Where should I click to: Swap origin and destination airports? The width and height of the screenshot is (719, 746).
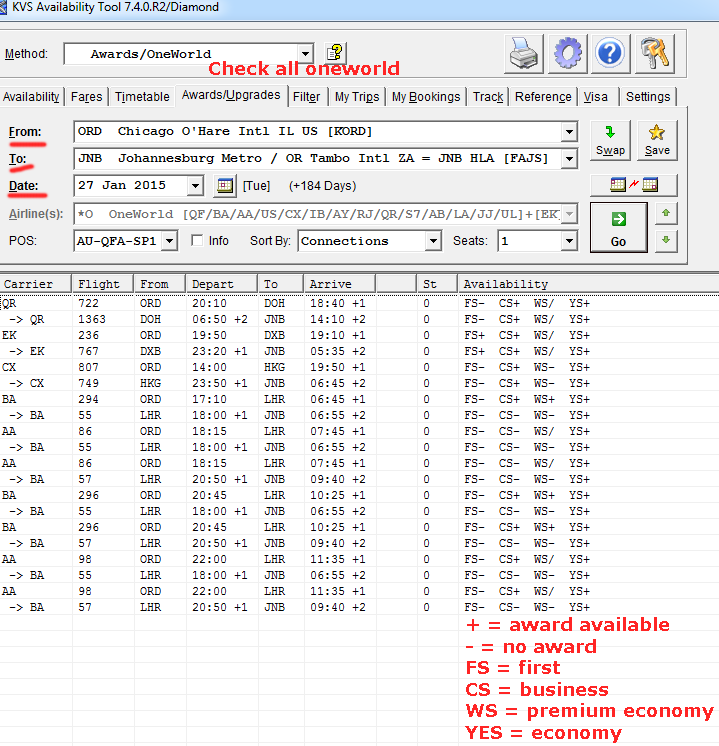[610, 140]
